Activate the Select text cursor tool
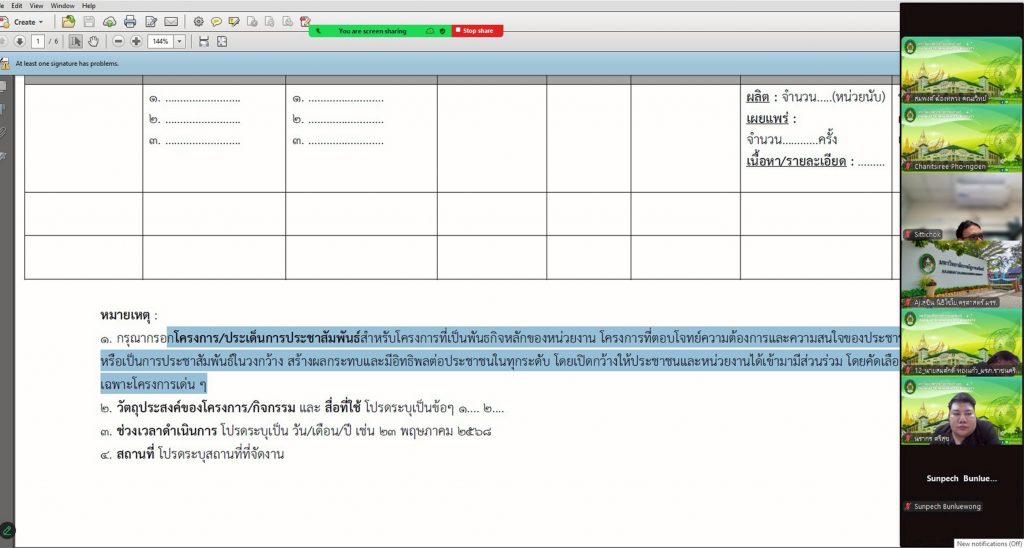Viewport: 1024px width, 548px height. pyautogui.click(x=76, y=41)
